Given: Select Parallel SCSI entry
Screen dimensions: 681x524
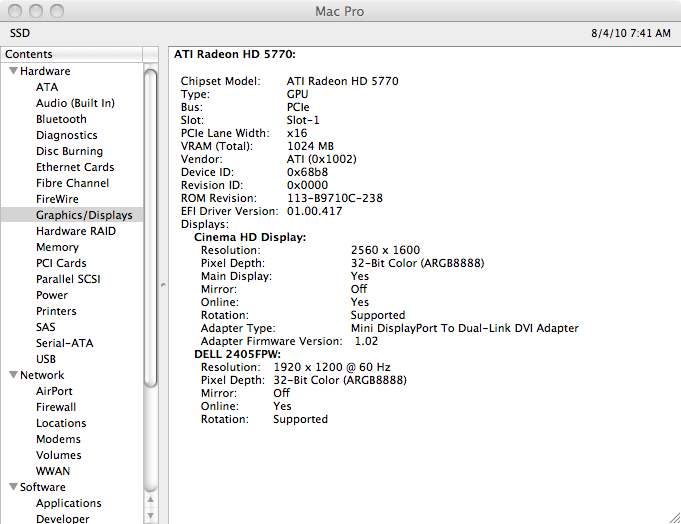Looking at the screenshot, I should (68, 279).
